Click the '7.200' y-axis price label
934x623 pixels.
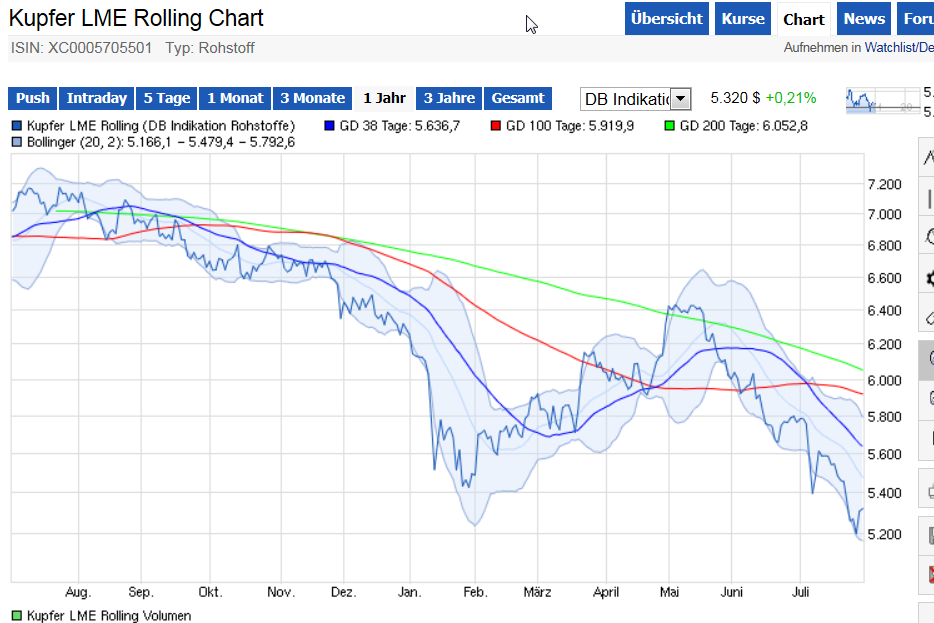(x=885, y=184)
